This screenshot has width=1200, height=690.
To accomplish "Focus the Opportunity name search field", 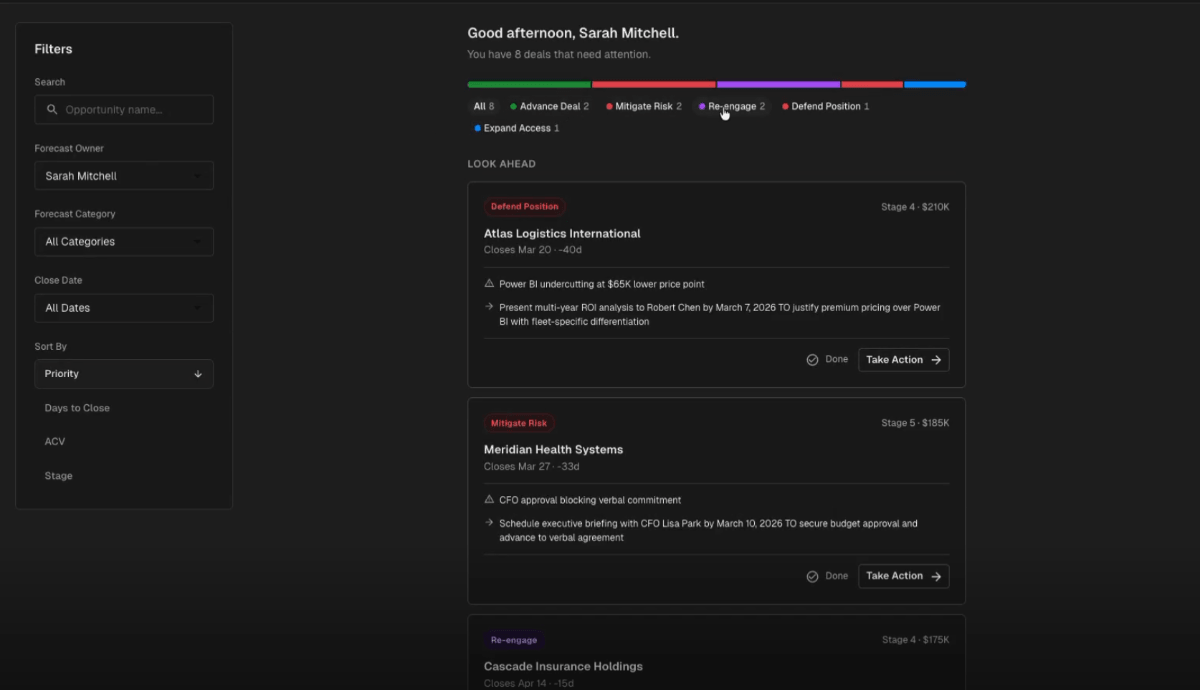I will (x=124, y=110).
